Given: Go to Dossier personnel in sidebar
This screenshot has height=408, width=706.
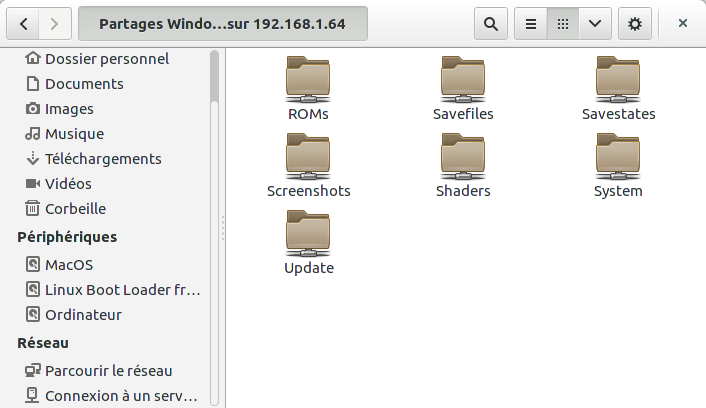Looking at the screenshot, I should 106,59.
